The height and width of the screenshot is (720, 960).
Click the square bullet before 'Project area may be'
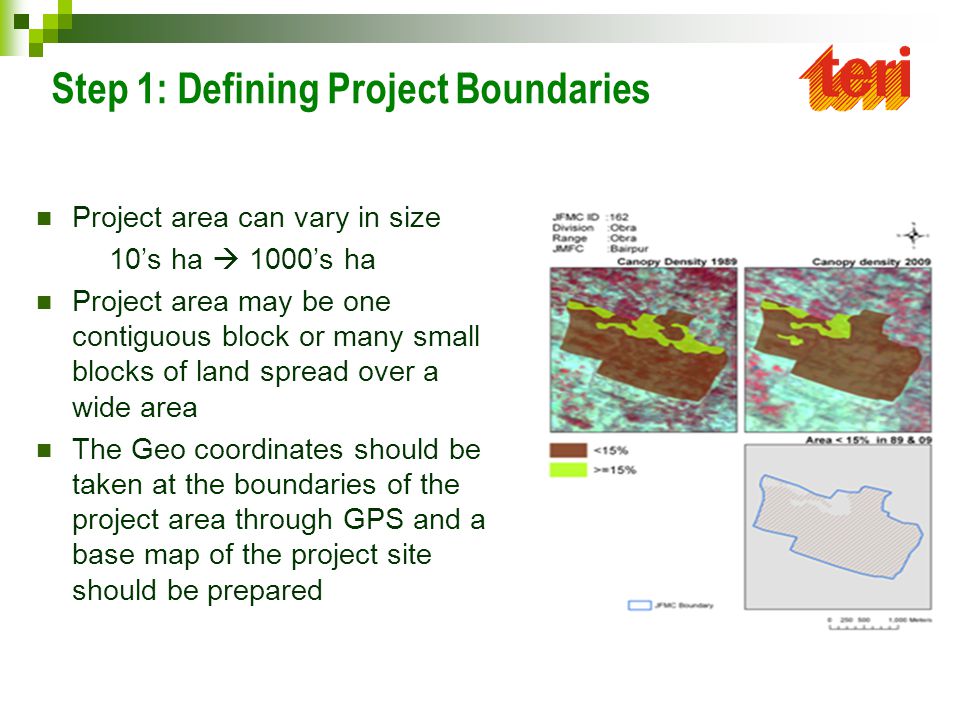click(x=44, y=302)
